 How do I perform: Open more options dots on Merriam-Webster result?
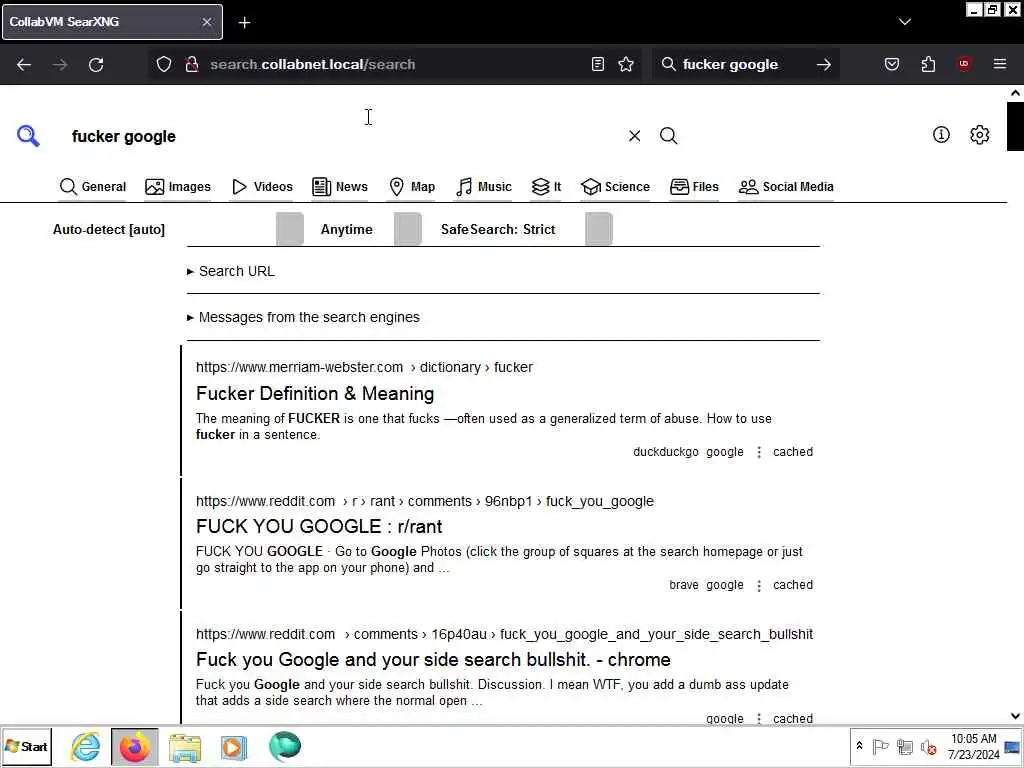click(x=759, y=452)
